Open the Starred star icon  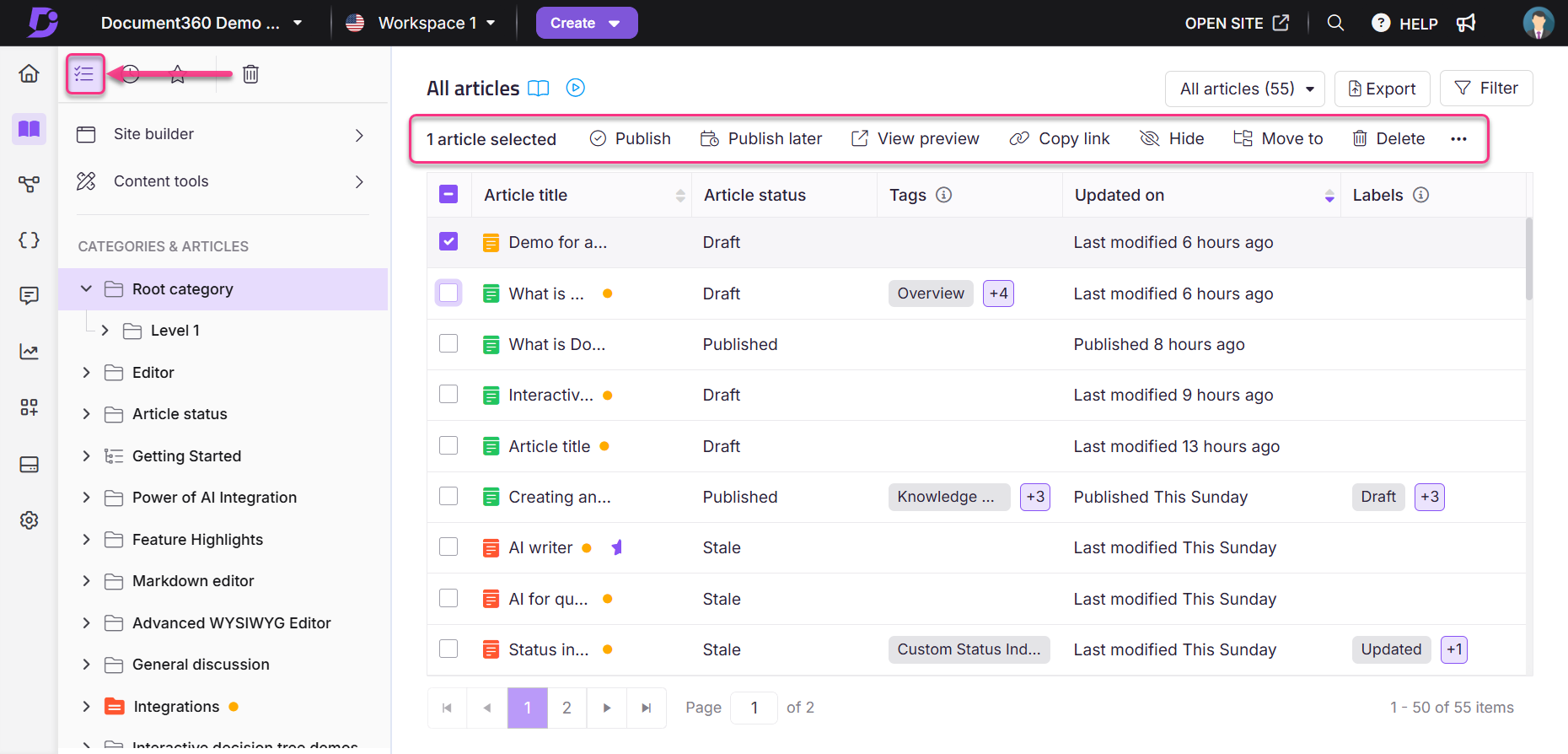(x=177, y=74)
